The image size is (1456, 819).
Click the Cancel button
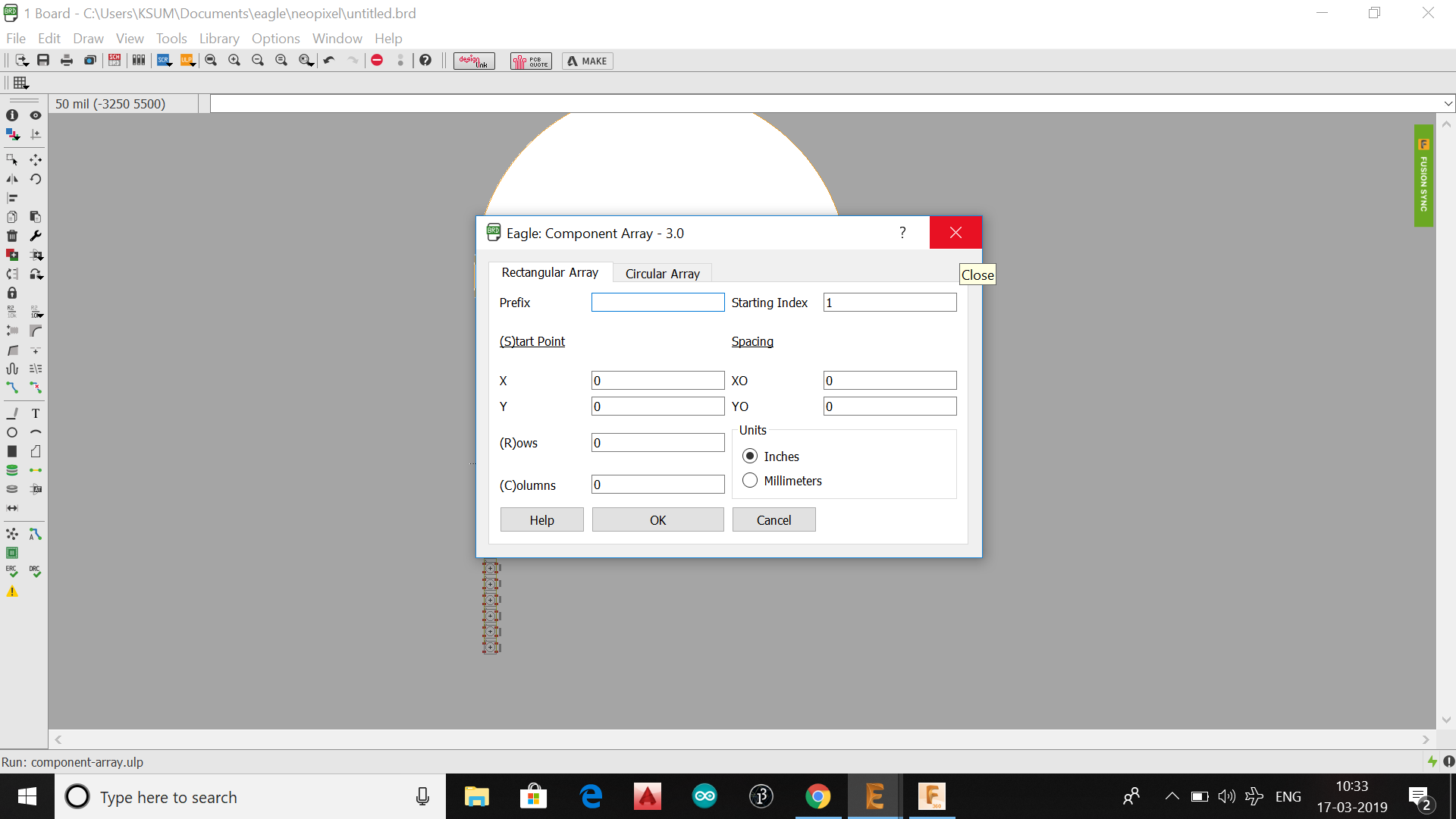(773, 520)
